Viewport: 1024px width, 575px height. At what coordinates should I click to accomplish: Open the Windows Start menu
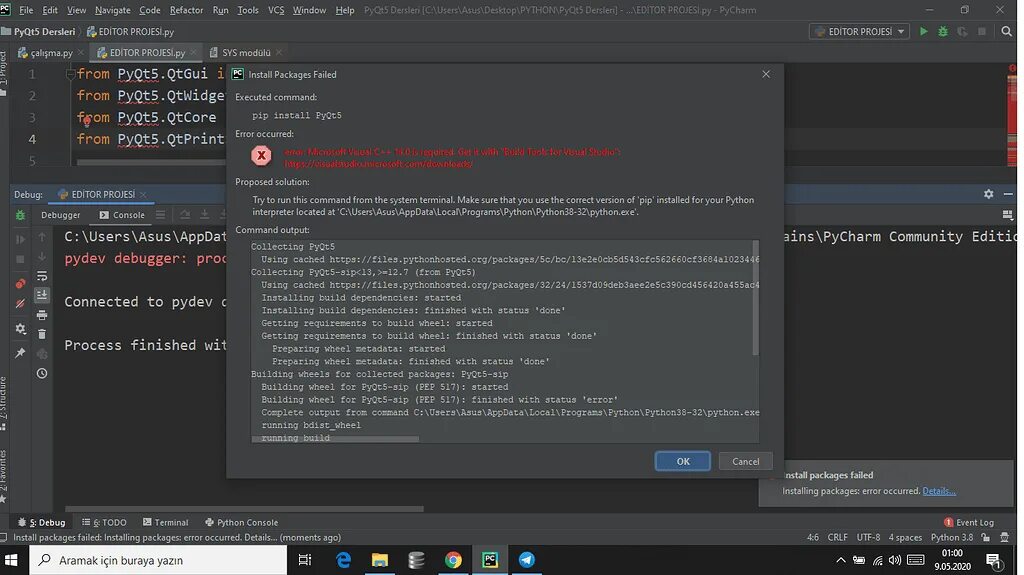point(11,560)
